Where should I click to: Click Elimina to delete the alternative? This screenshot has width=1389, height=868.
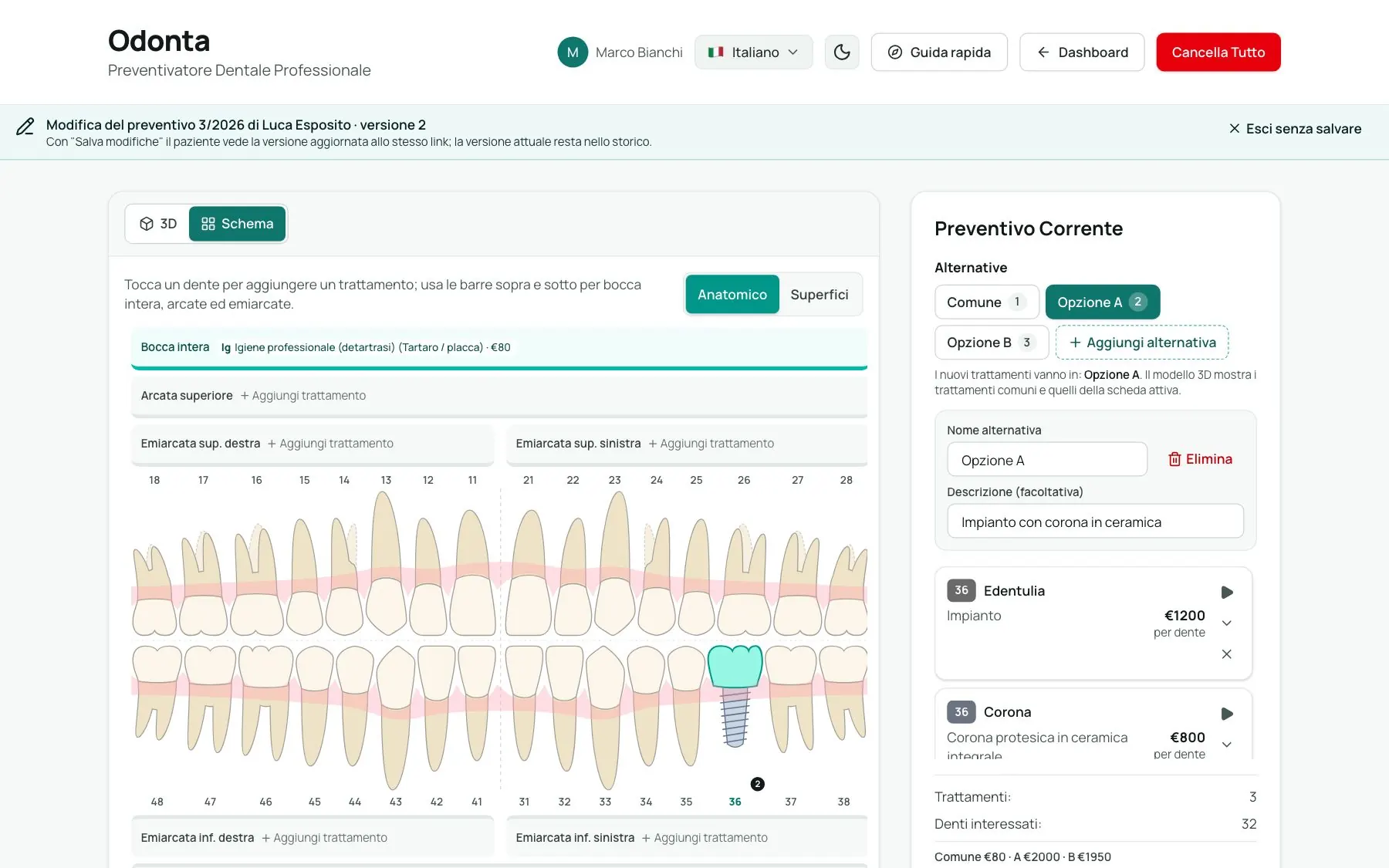click(x=1200, y=459)
